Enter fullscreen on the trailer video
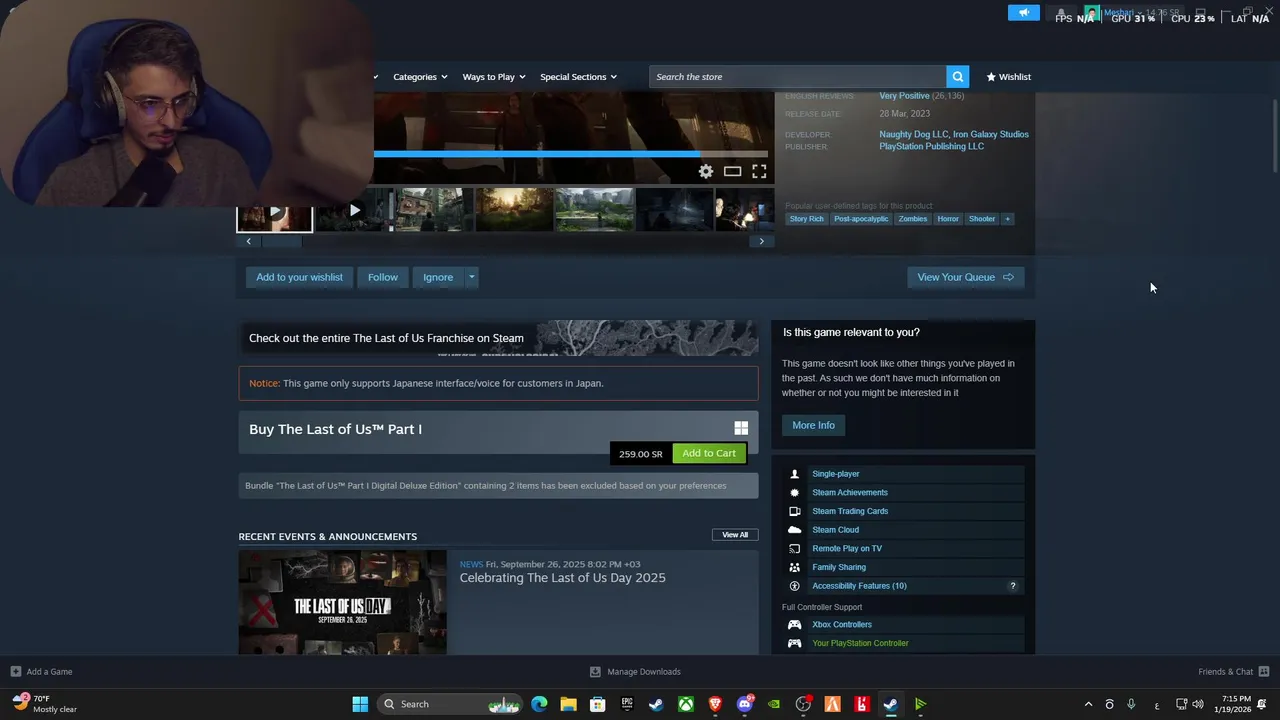The width and height of the screenshot is (1280, 720). (759, 172)
